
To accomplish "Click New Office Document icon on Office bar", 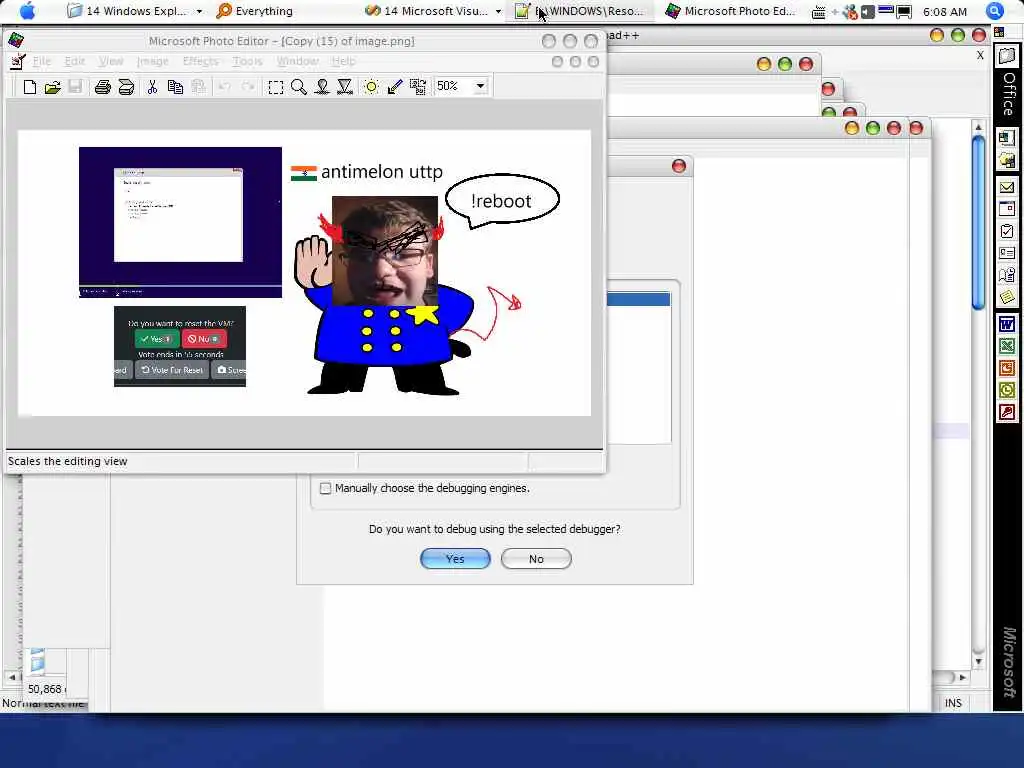I will 1007,138.
